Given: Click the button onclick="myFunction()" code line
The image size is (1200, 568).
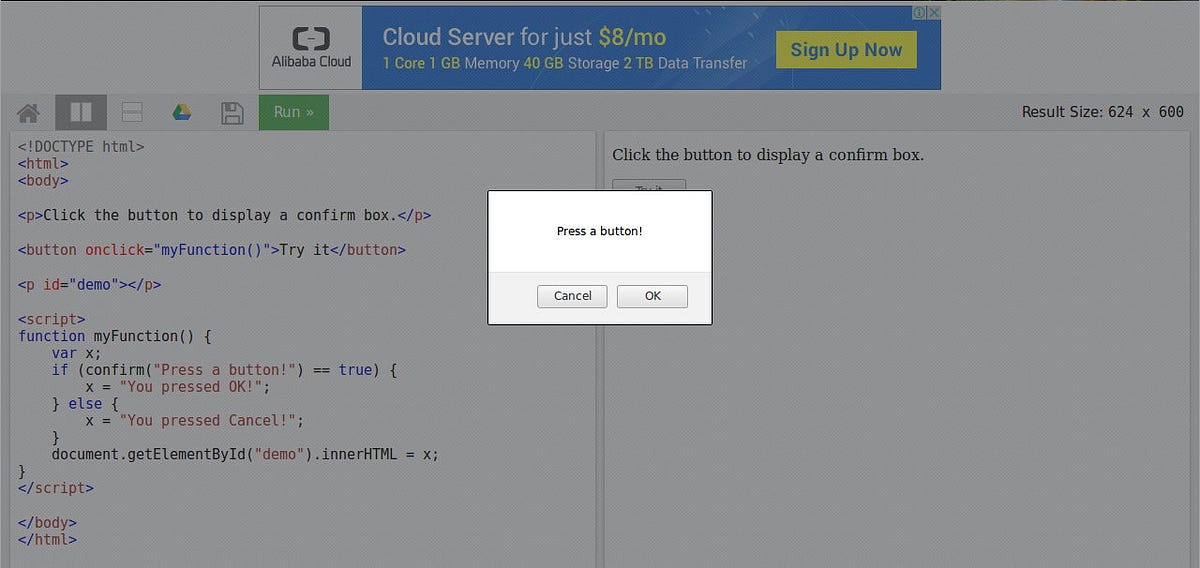Looking at the screenshot, I should (212, 250).
